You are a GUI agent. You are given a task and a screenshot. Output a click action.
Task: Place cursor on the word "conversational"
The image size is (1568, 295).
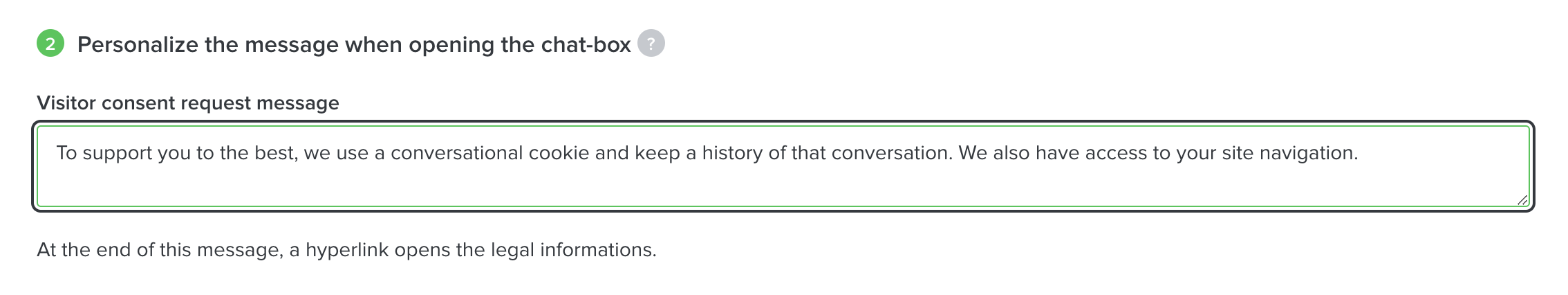[456, 153]
